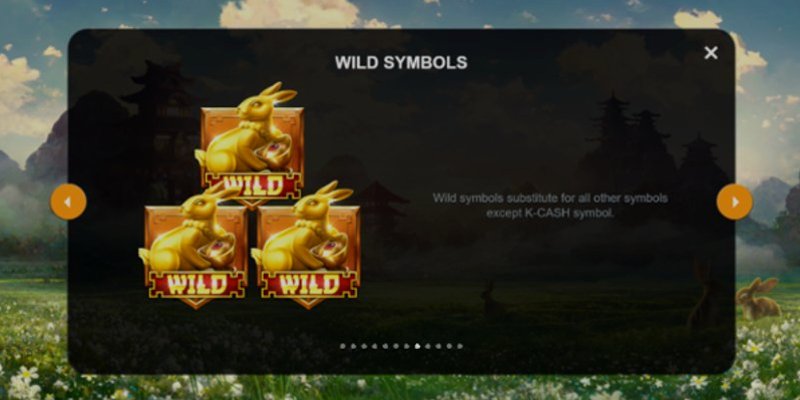Jump to the fifth page indicator dot
Viewport: 800px width, 400px height.
pyautogui.click(x=385, y=346)
